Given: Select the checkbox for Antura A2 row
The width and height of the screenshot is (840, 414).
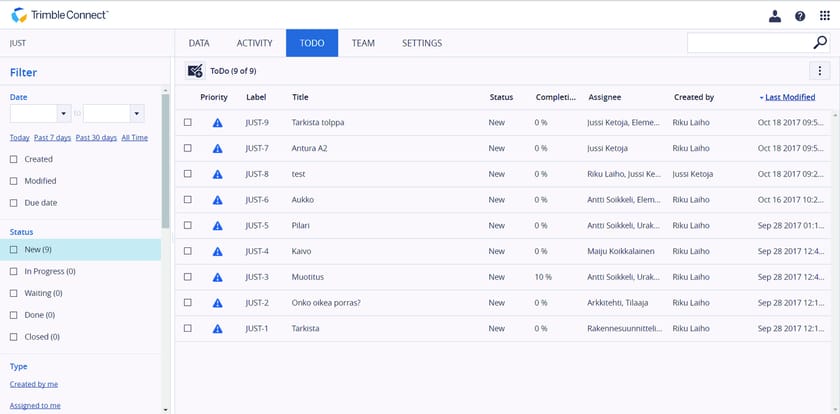Looking at the screenshot, I should [x=187, y=148].
